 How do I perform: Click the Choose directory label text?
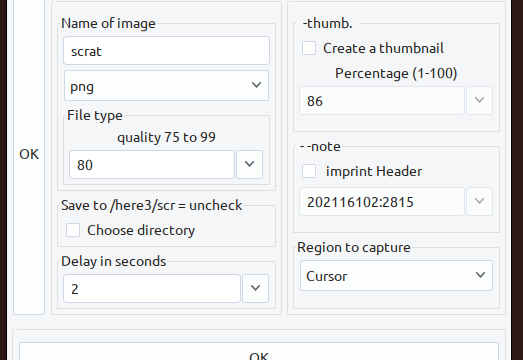tap(141, 231)
